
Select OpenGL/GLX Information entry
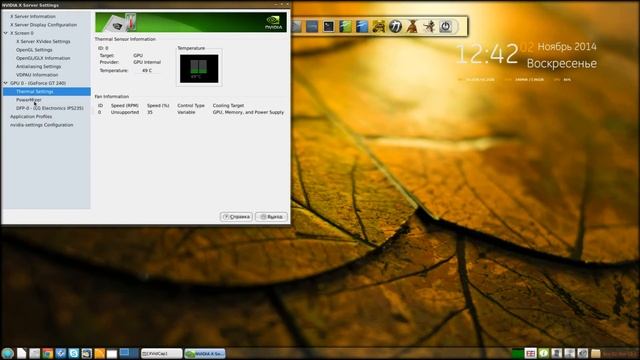[43, 58]
